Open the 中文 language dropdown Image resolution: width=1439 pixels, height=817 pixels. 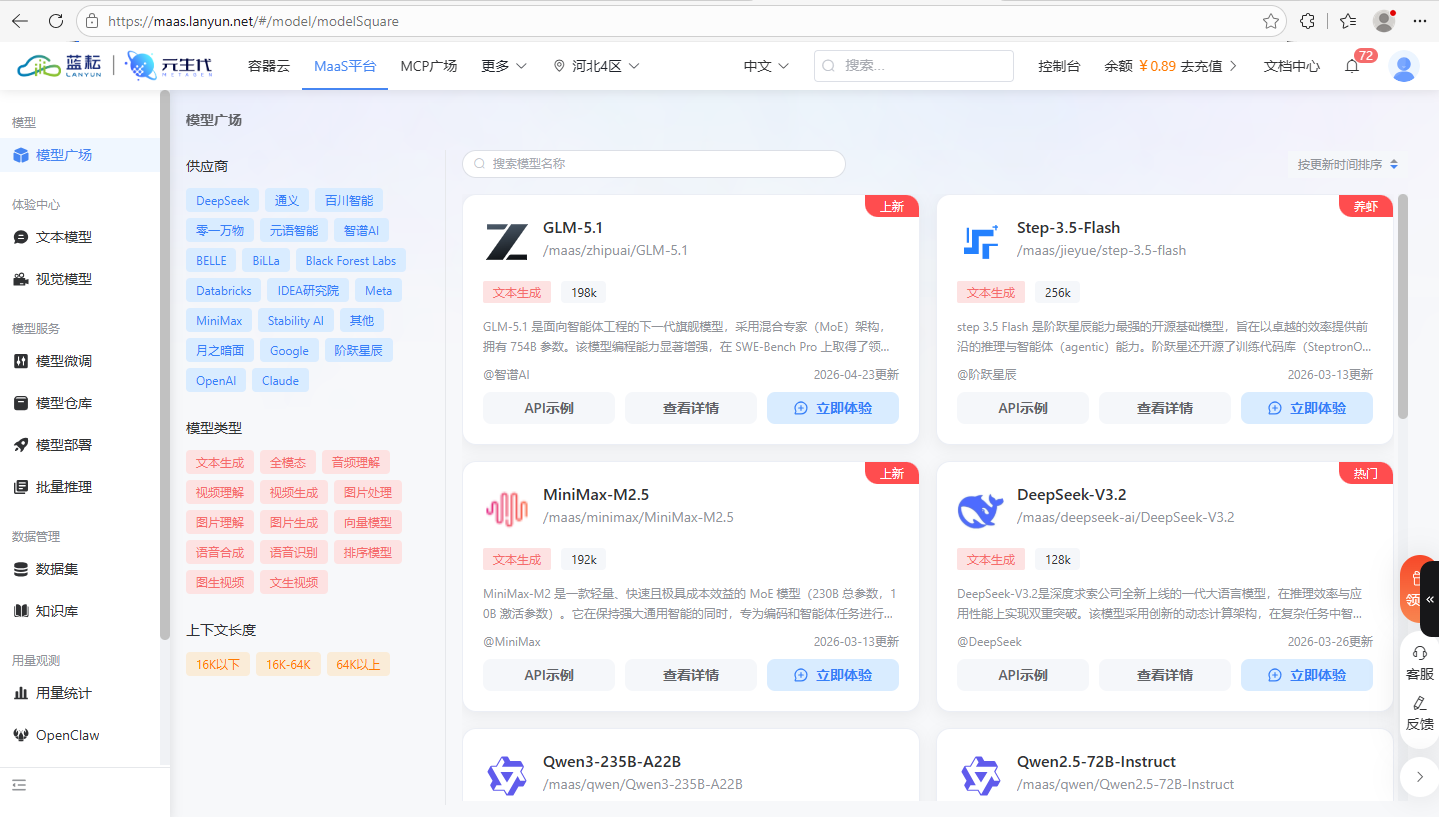tap(766, 66)
